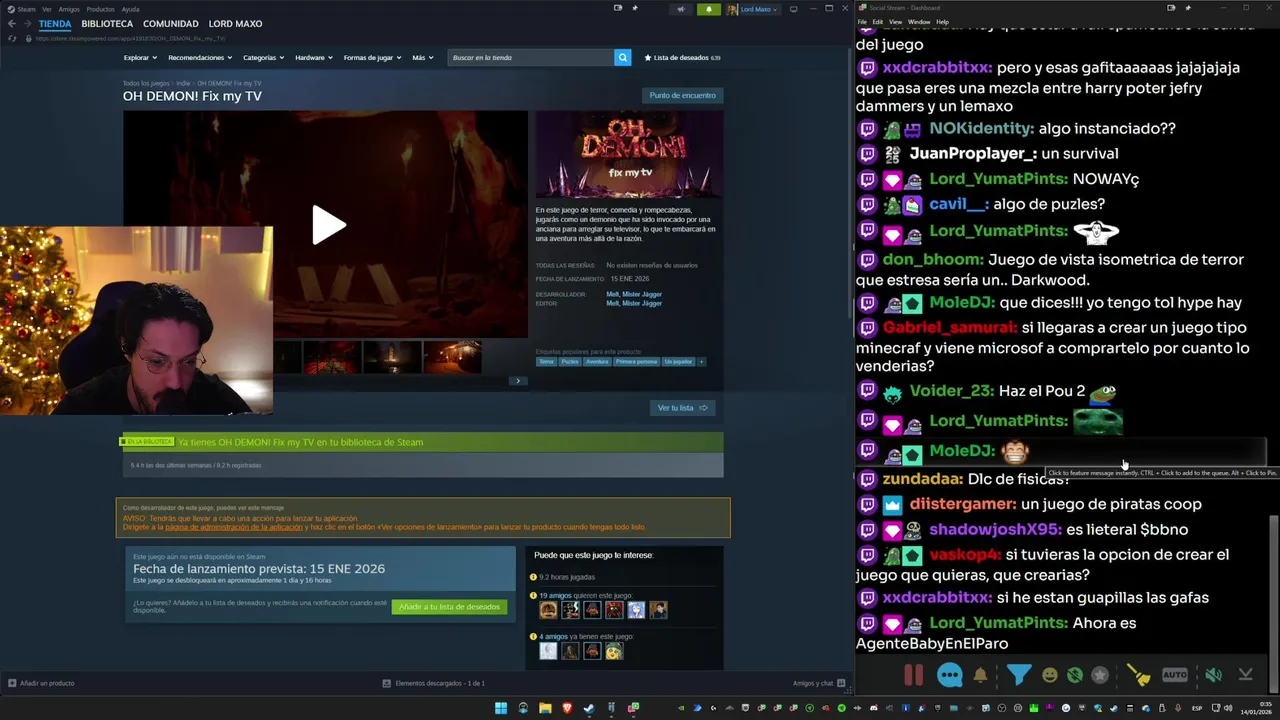Switch to the BIBLIOTECA tab
This screenshot has height=720, width=1280.
pos(107,24)
